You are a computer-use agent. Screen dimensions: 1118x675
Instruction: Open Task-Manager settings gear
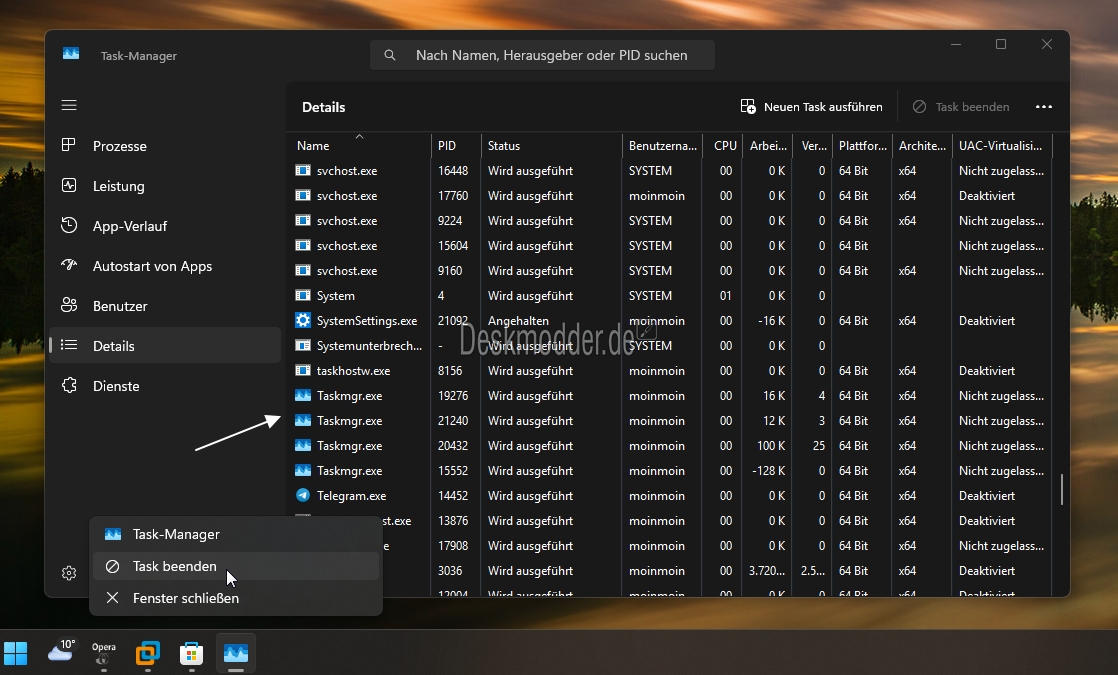pos(69,573)
